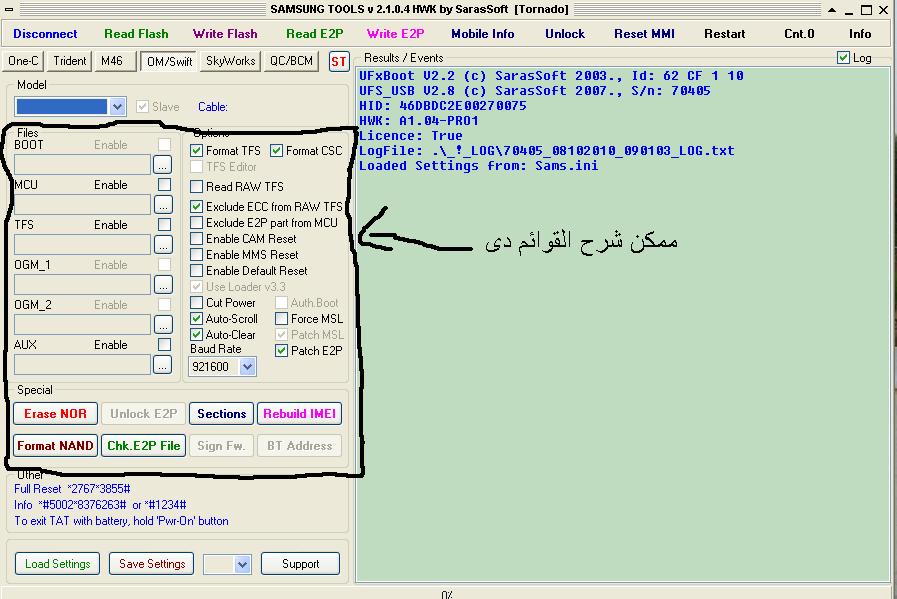
Task: Open Info in the top toolbar
Action: (x=859, y=34)
